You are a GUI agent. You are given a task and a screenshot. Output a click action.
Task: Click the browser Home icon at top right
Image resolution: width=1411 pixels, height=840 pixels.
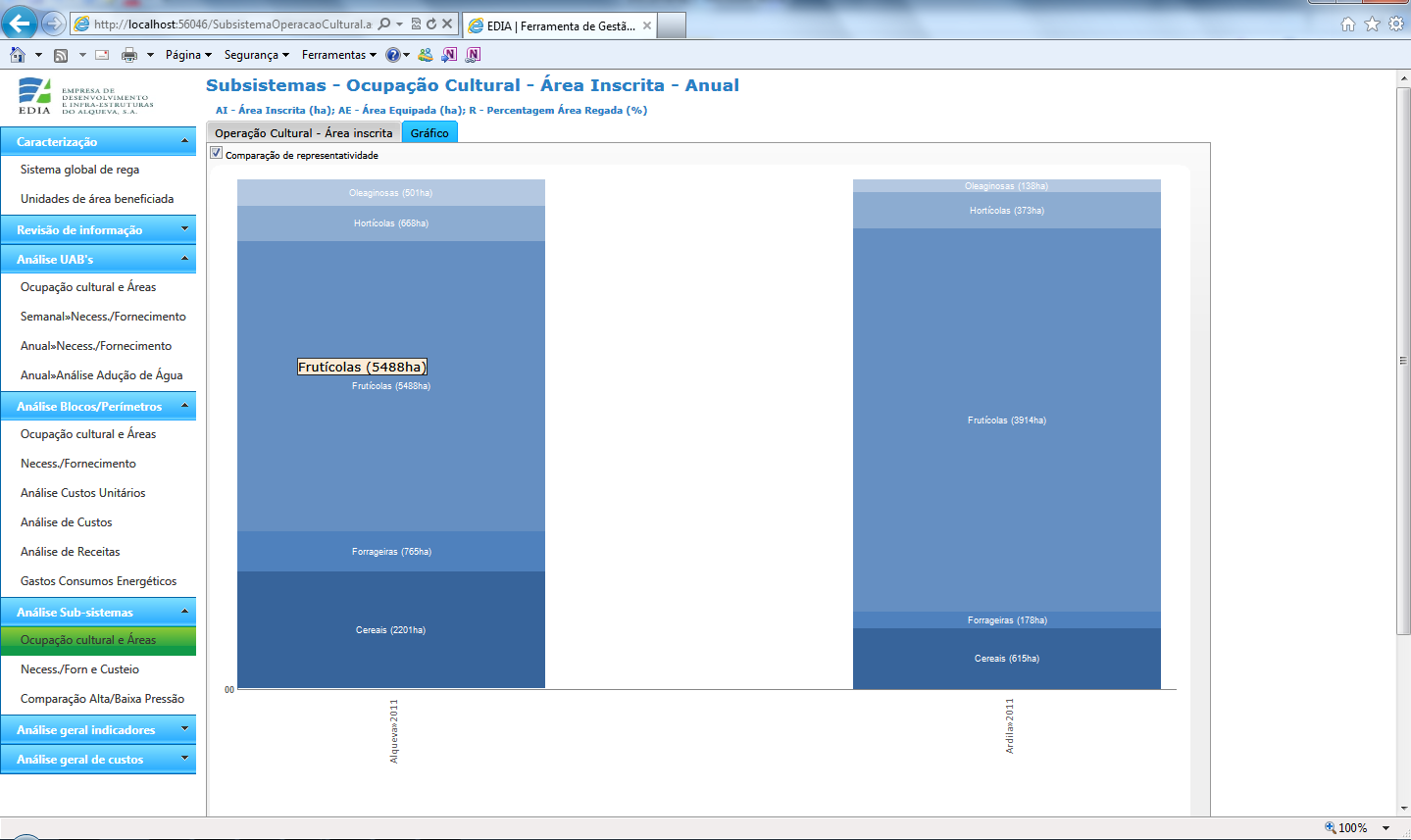point(1348,24)
